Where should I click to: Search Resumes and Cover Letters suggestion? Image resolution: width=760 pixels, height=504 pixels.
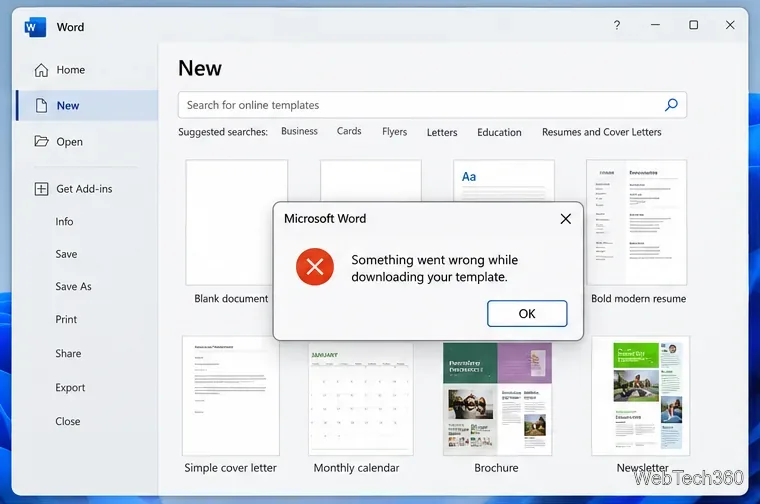pyautogui.click(x=602, y=132)
